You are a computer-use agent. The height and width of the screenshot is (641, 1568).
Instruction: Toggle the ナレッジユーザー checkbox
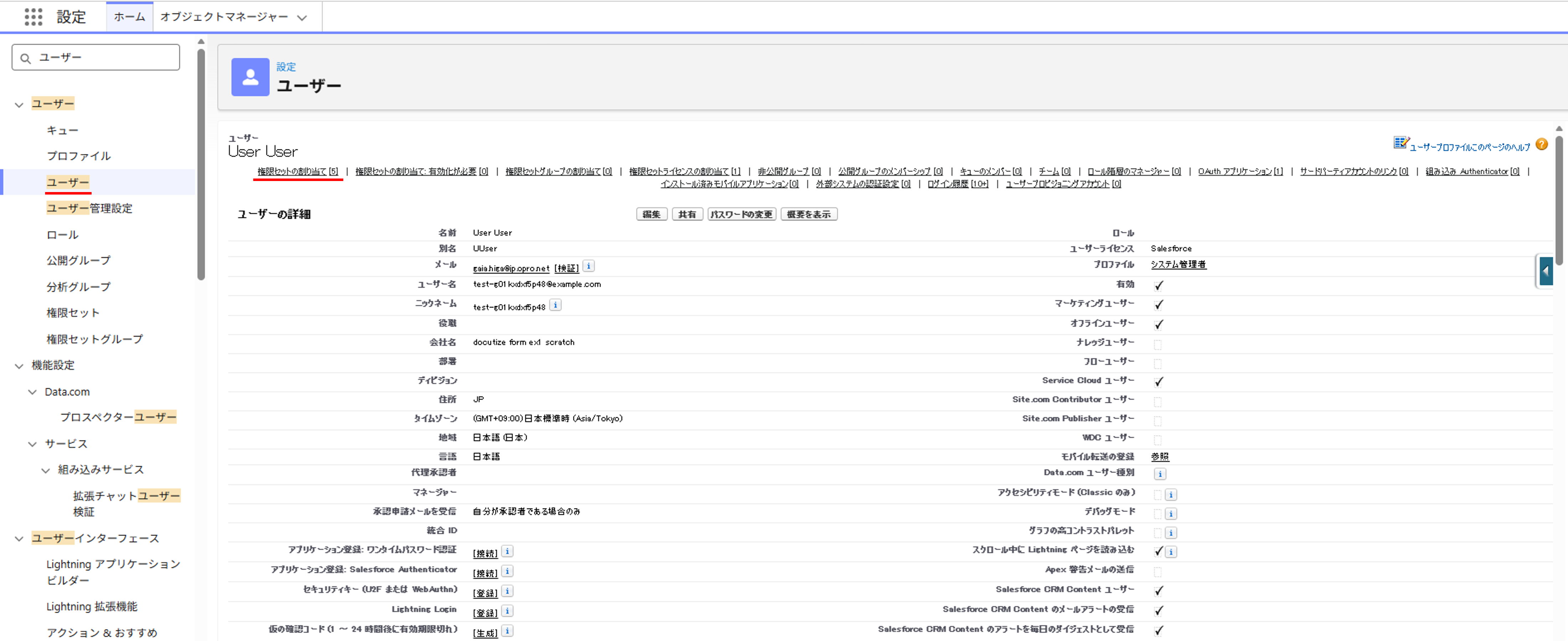(x=1158, y=345)
